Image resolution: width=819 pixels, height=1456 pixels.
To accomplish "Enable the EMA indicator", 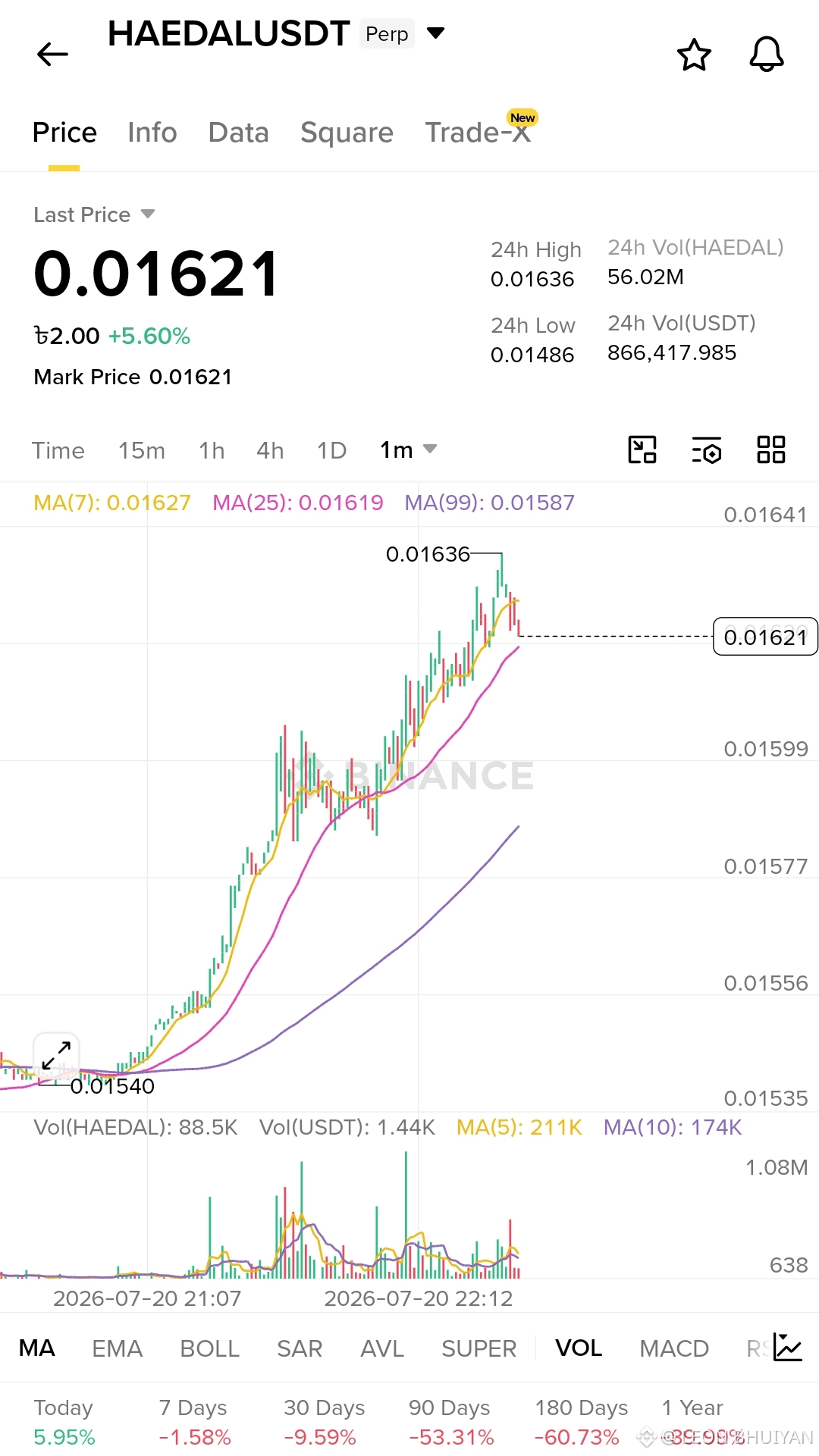I will click(118, 1348).
